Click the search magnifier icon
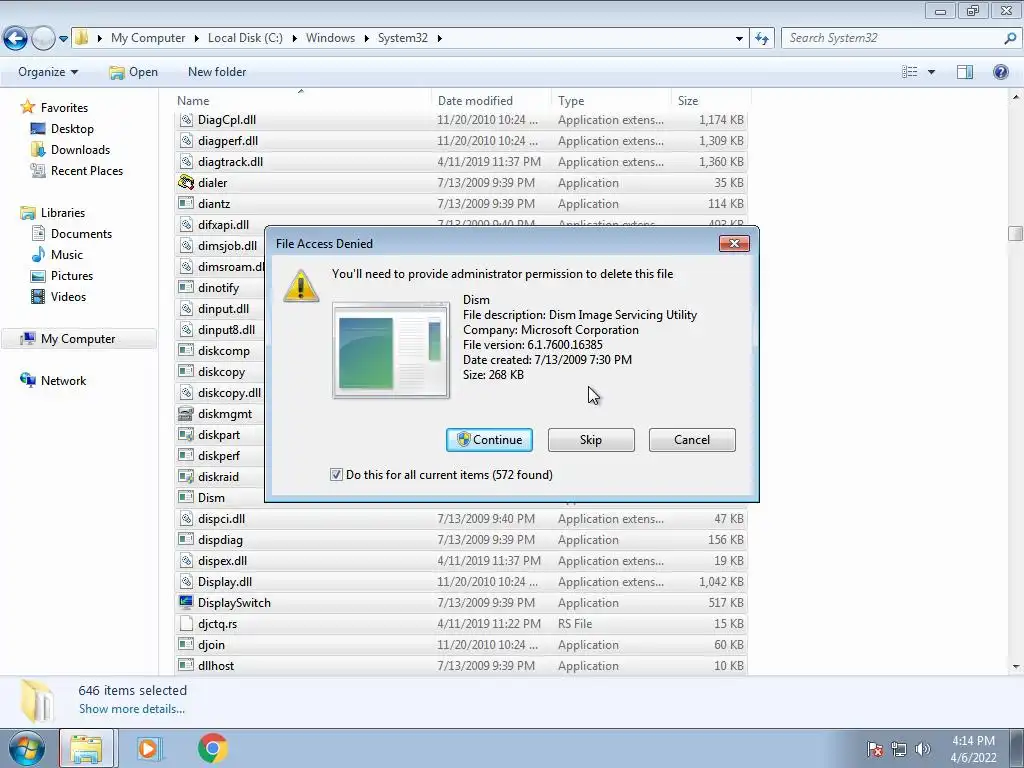1024x768 pixels. [1010, 38]
